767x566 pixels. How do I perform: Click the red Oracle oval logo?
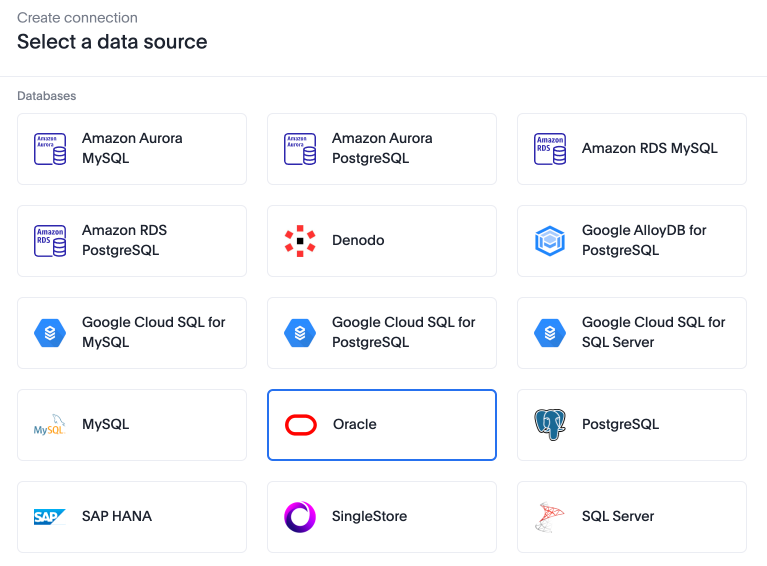[x=301, y=425]
